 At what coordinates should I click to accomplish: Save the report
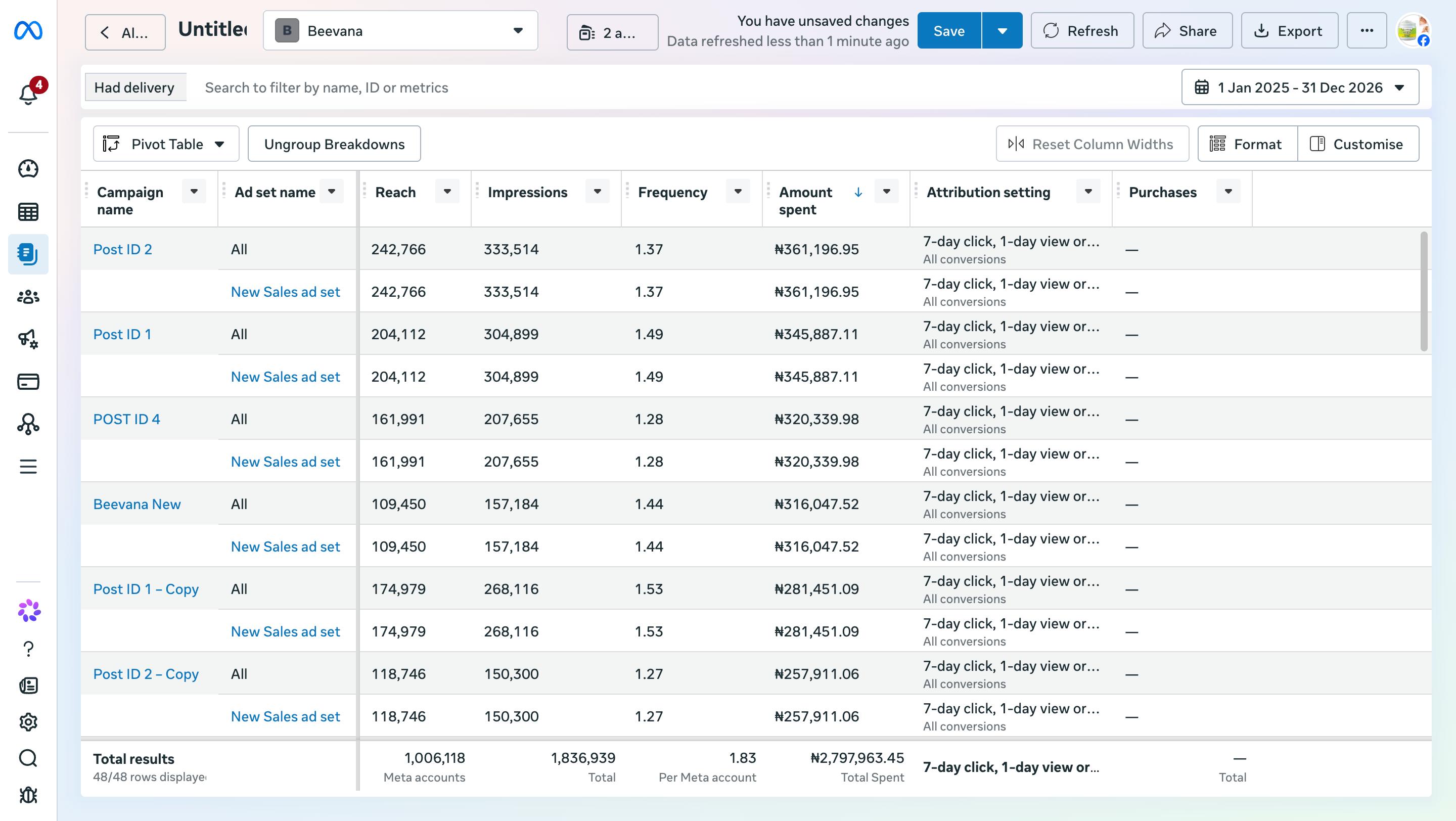coord(949,30)
